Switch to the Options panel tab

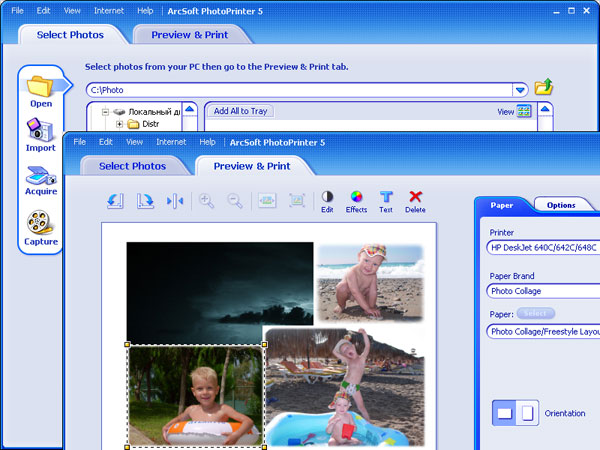[561, 205]
